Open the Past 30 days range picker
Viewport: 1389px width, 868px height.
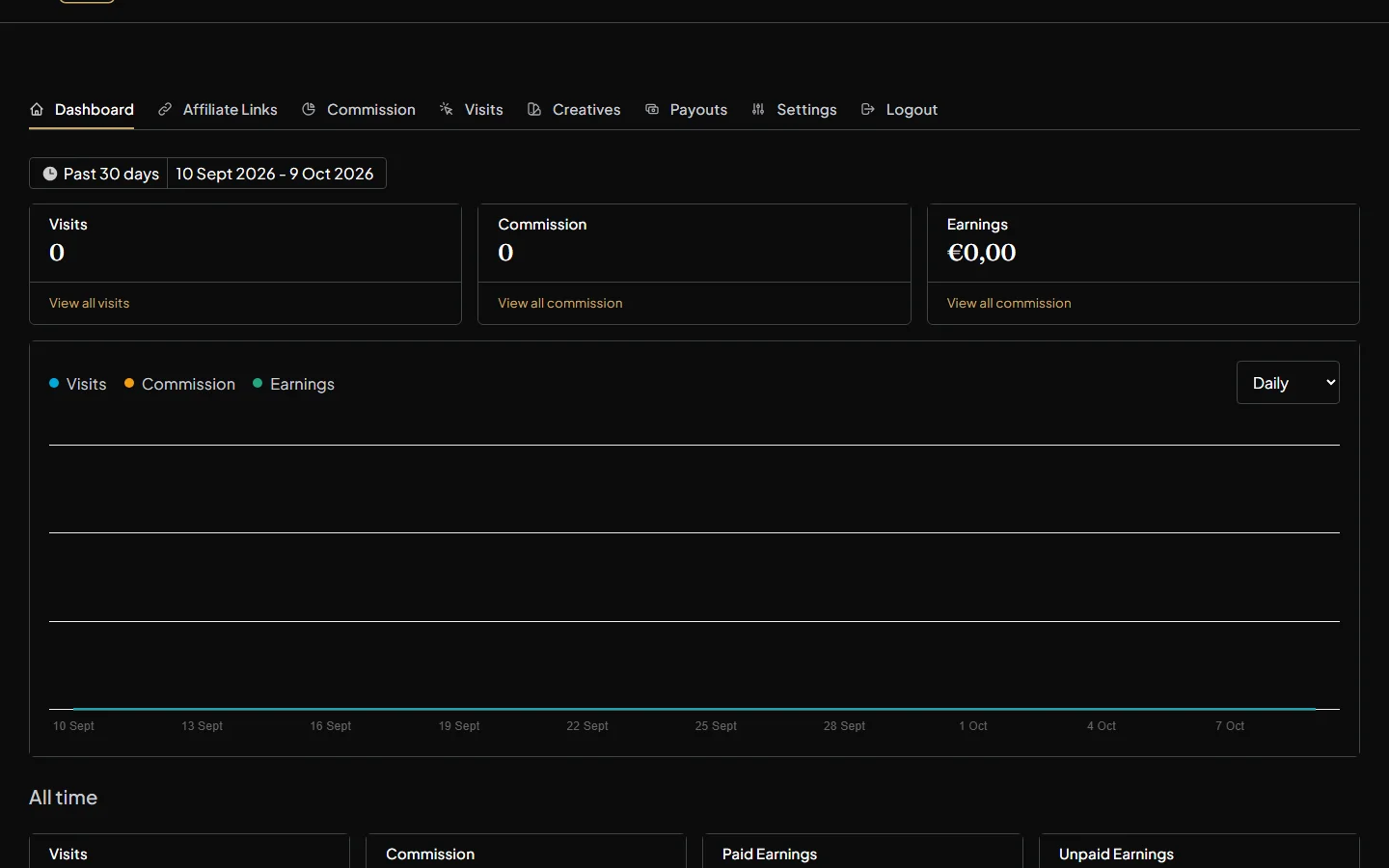point(98,174)
